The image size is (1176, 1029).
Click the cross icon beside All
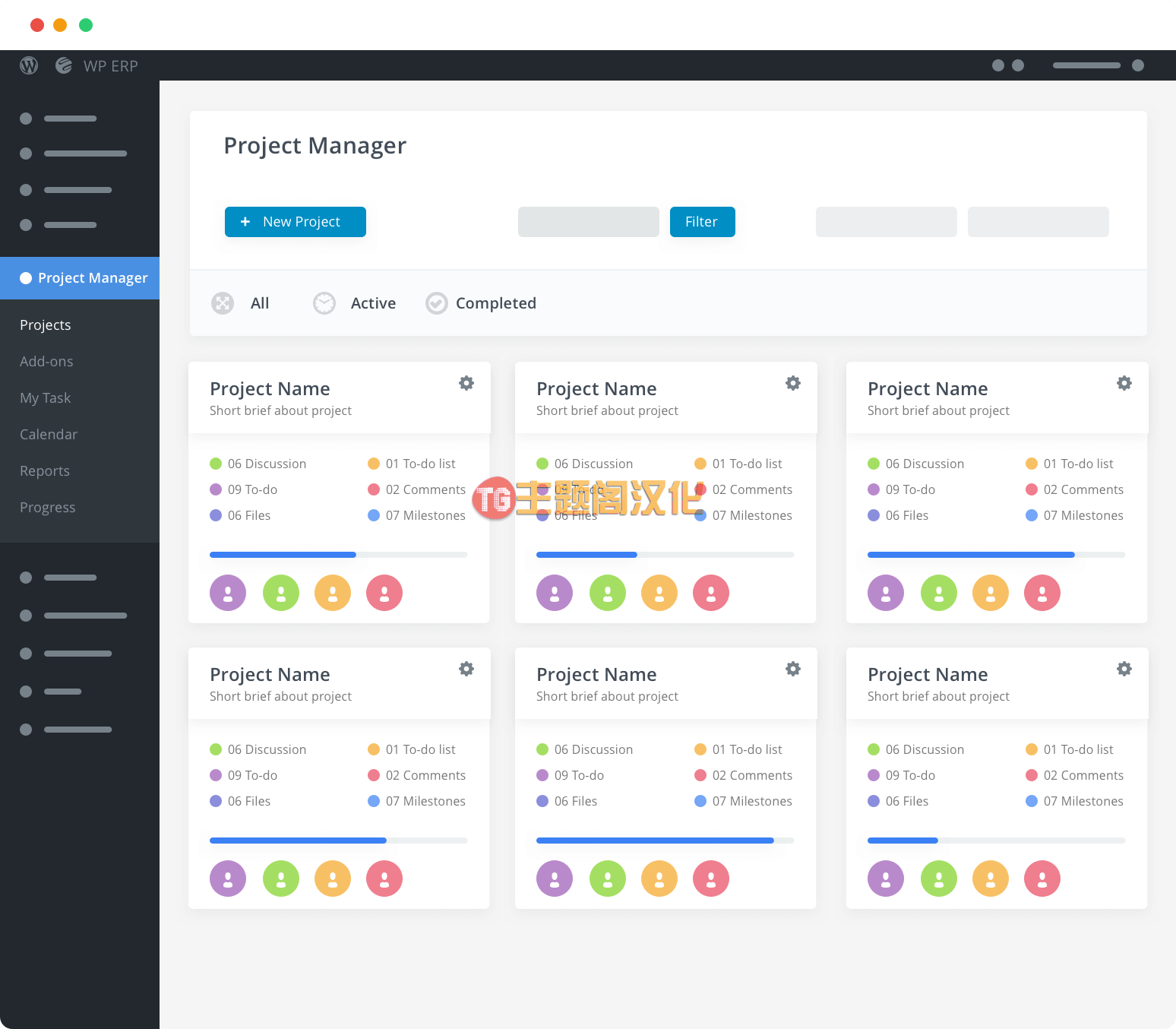pos(223,303)
